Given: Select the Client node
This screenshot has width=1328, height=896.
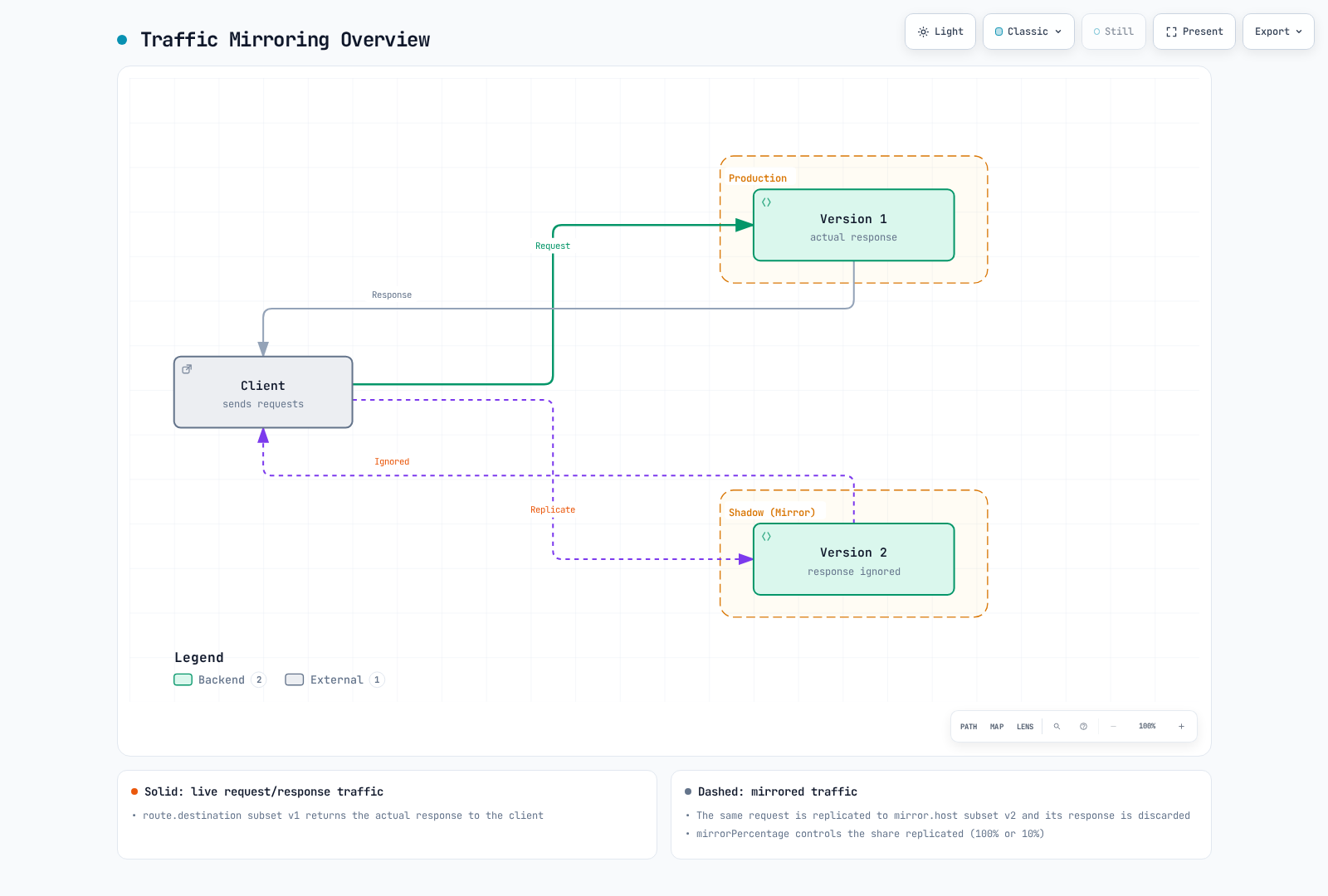Looking at the screenshot, I should (263, 392).
